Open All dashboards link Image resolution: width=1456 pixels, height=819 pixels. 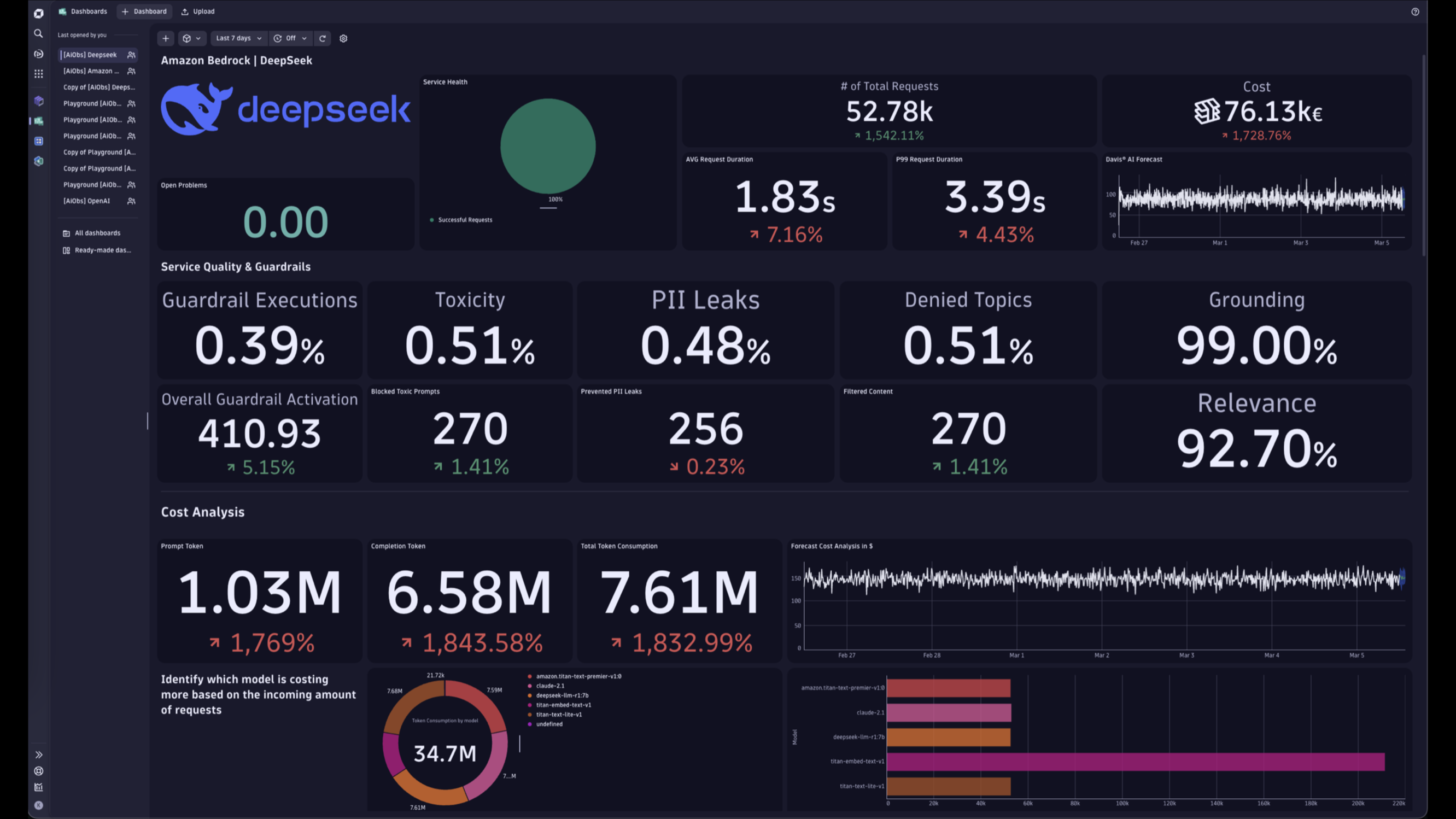coord(98,233)
